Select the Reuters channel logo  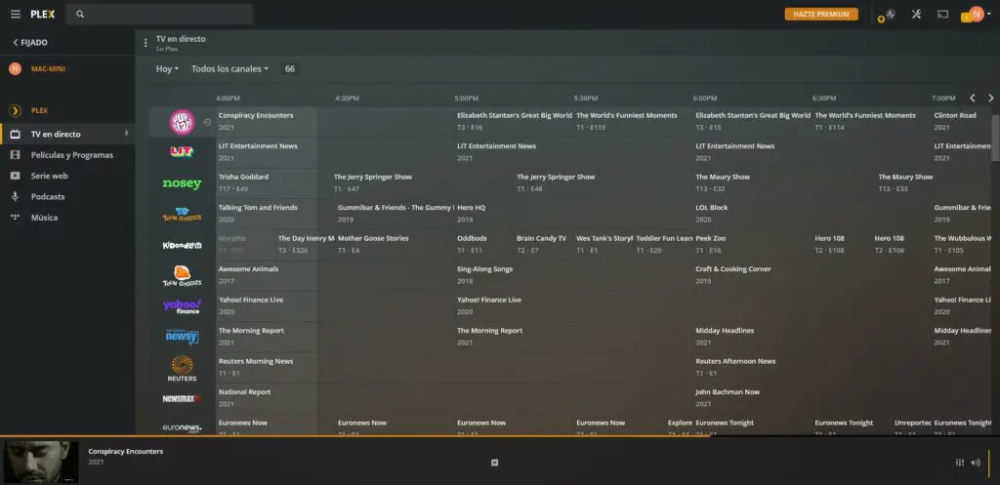point(182,368)
